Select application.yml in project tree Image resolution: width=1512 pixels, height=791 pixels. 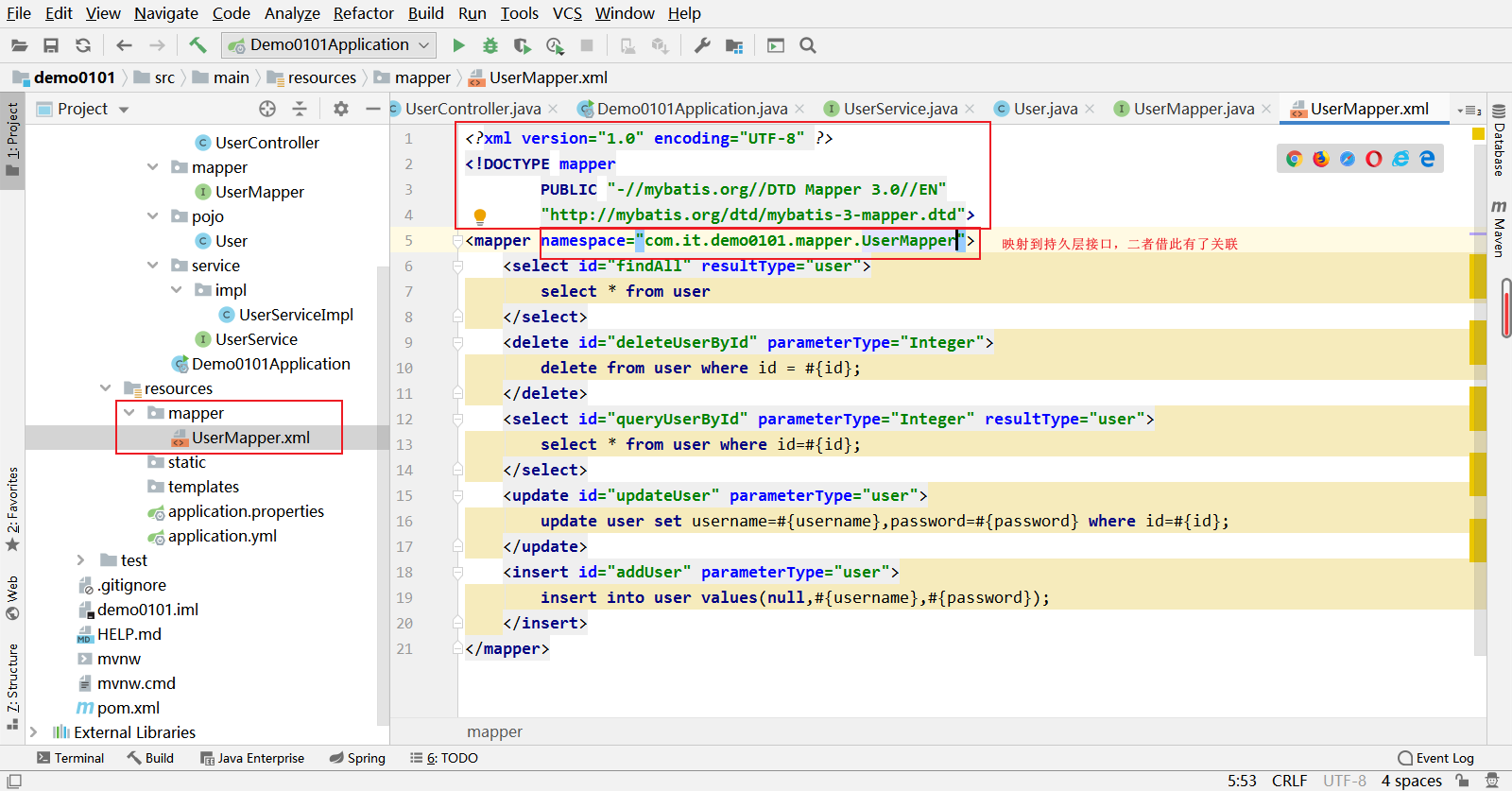click(x=222, y=536)
